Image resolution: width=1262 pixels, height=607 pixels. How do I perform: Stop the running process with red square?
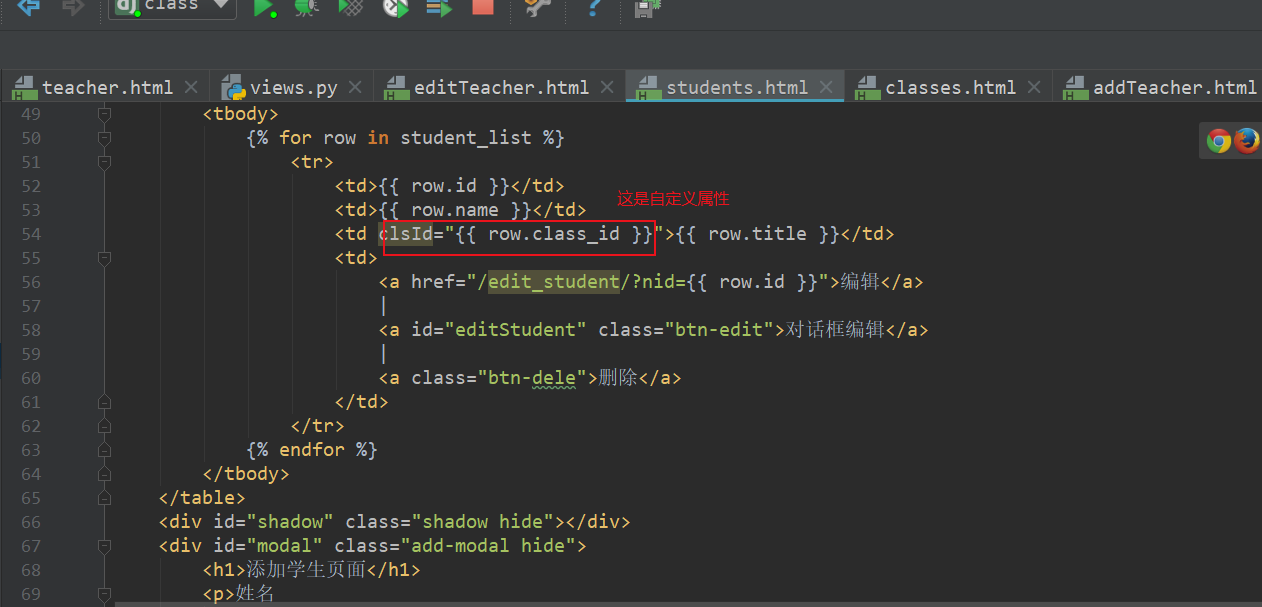483,7
